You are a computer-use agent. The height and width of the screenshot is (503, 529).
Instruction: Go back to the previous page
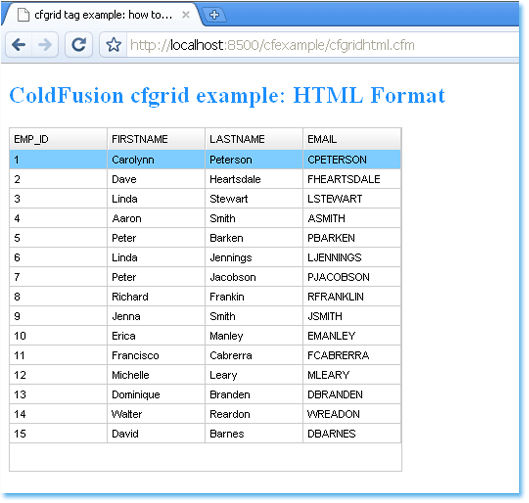19,45
